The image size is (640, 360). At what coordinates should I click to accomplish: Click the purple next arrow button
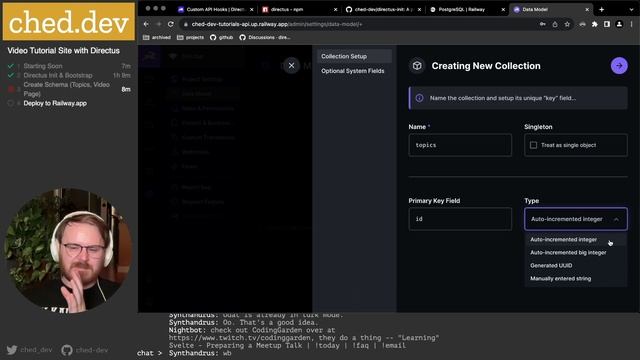(x=619, y=66)
